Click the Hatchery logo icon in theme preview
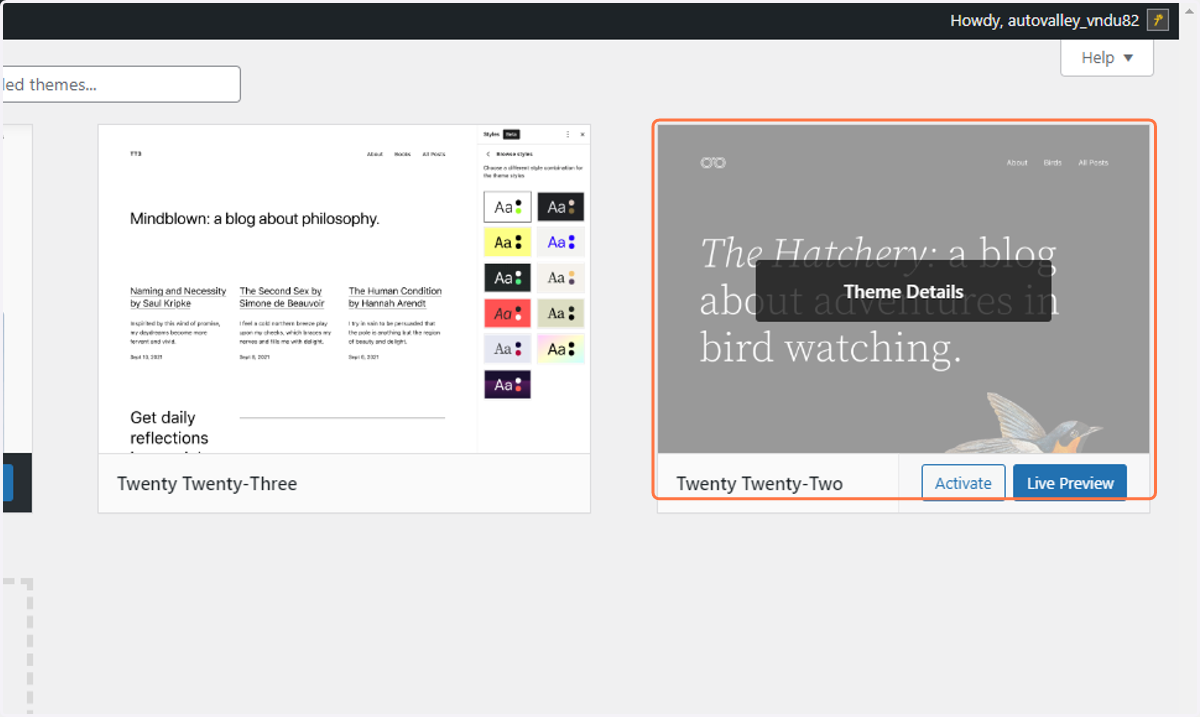 713,162
